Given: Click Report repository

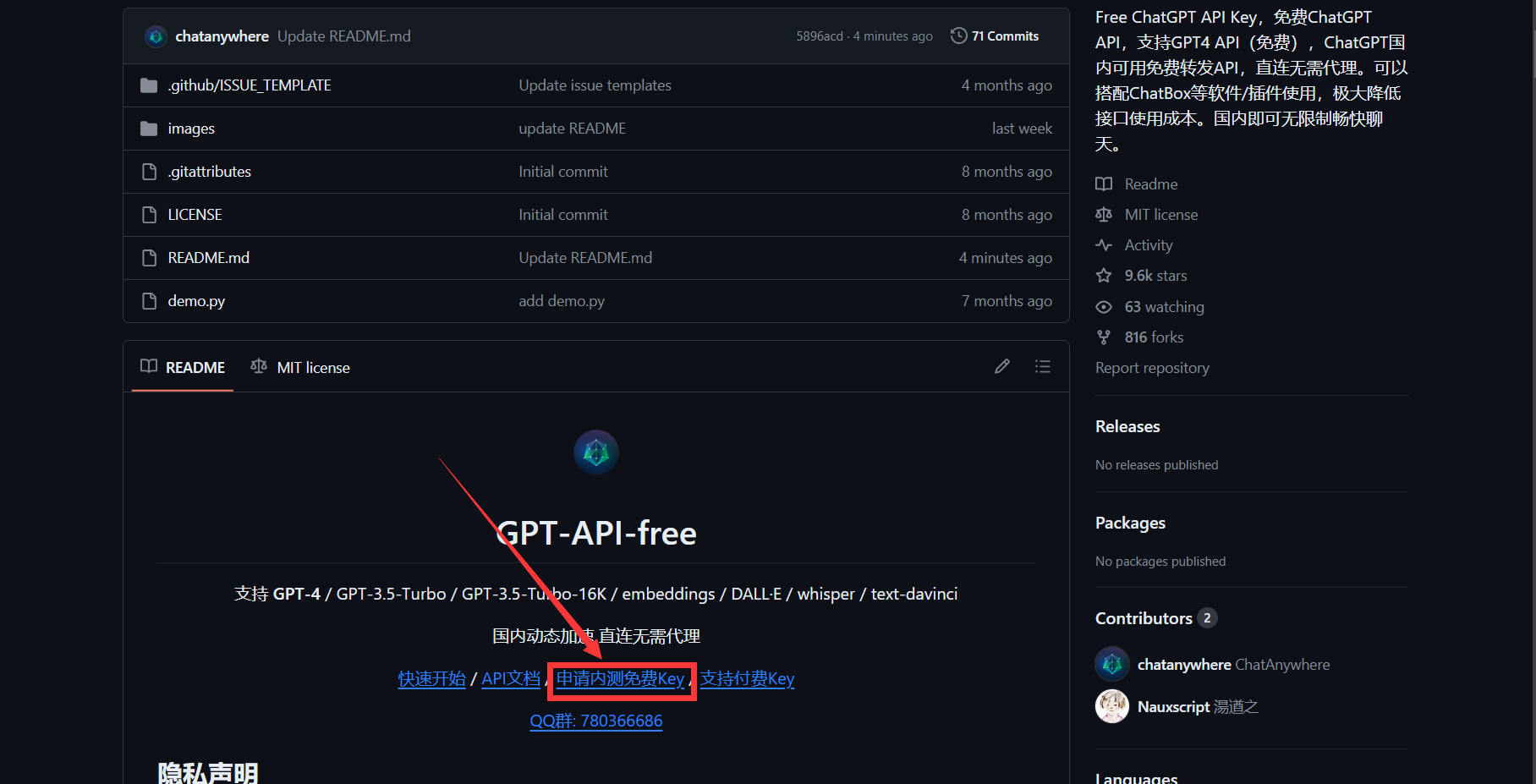Looking at the screenshot, I should coord(1152,368).
